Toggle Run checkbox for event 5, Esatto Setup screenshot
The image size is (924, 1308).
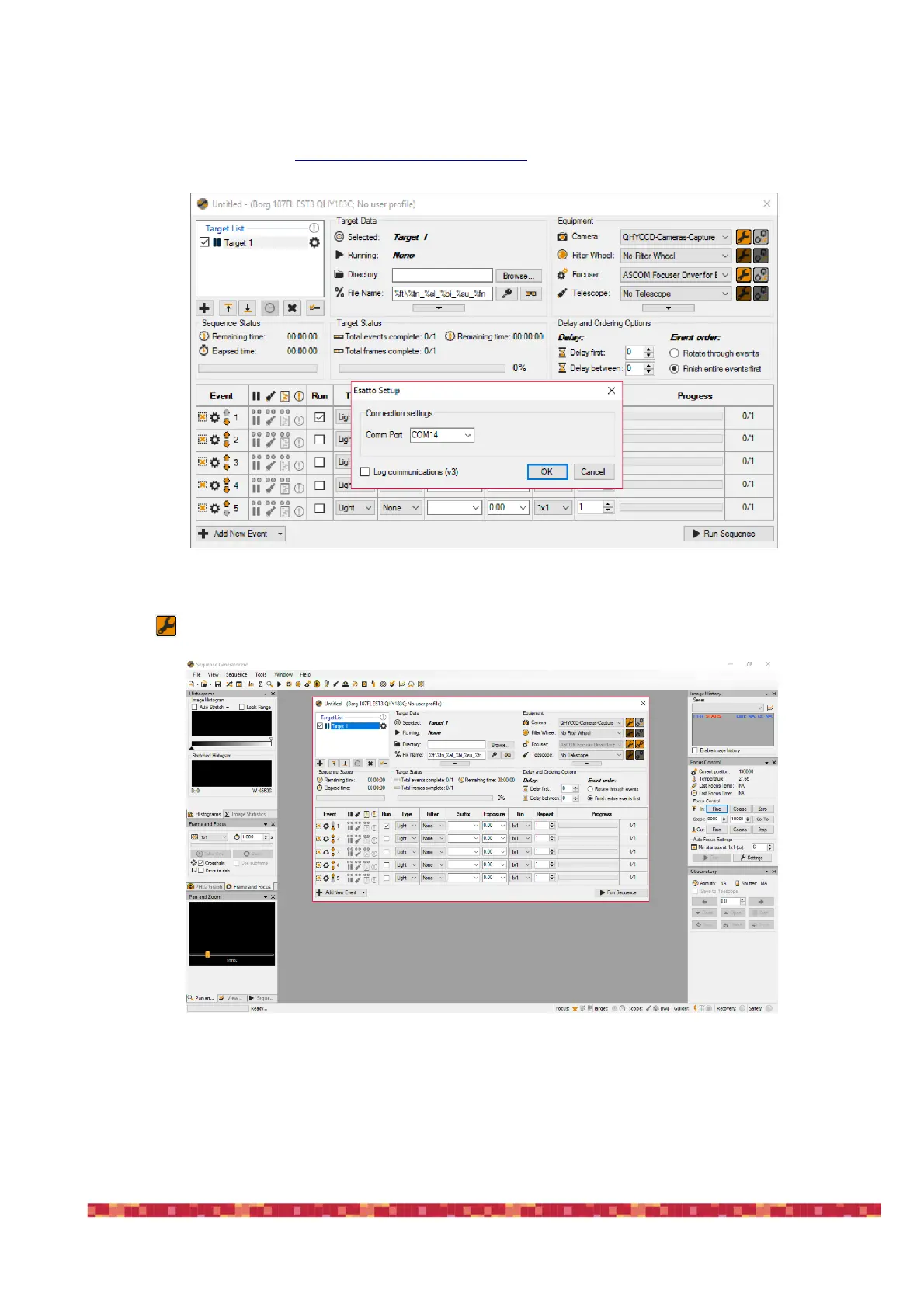click(319, 508)
